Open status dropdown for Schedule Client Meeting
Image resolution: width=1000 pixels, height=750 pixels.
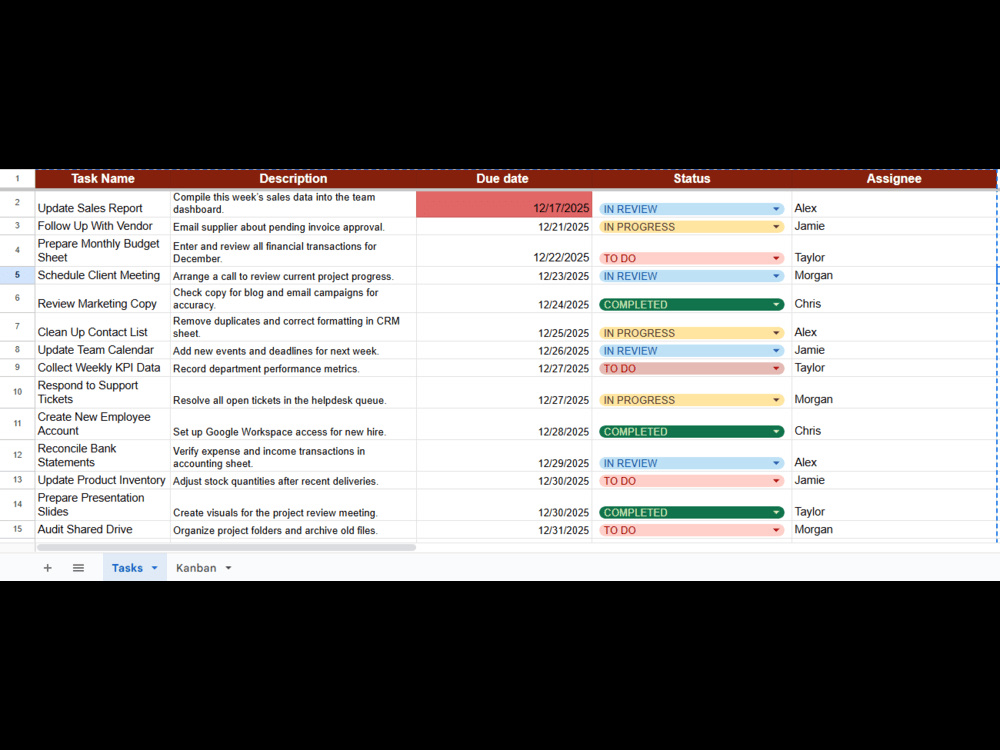click(x=776, y=276)
